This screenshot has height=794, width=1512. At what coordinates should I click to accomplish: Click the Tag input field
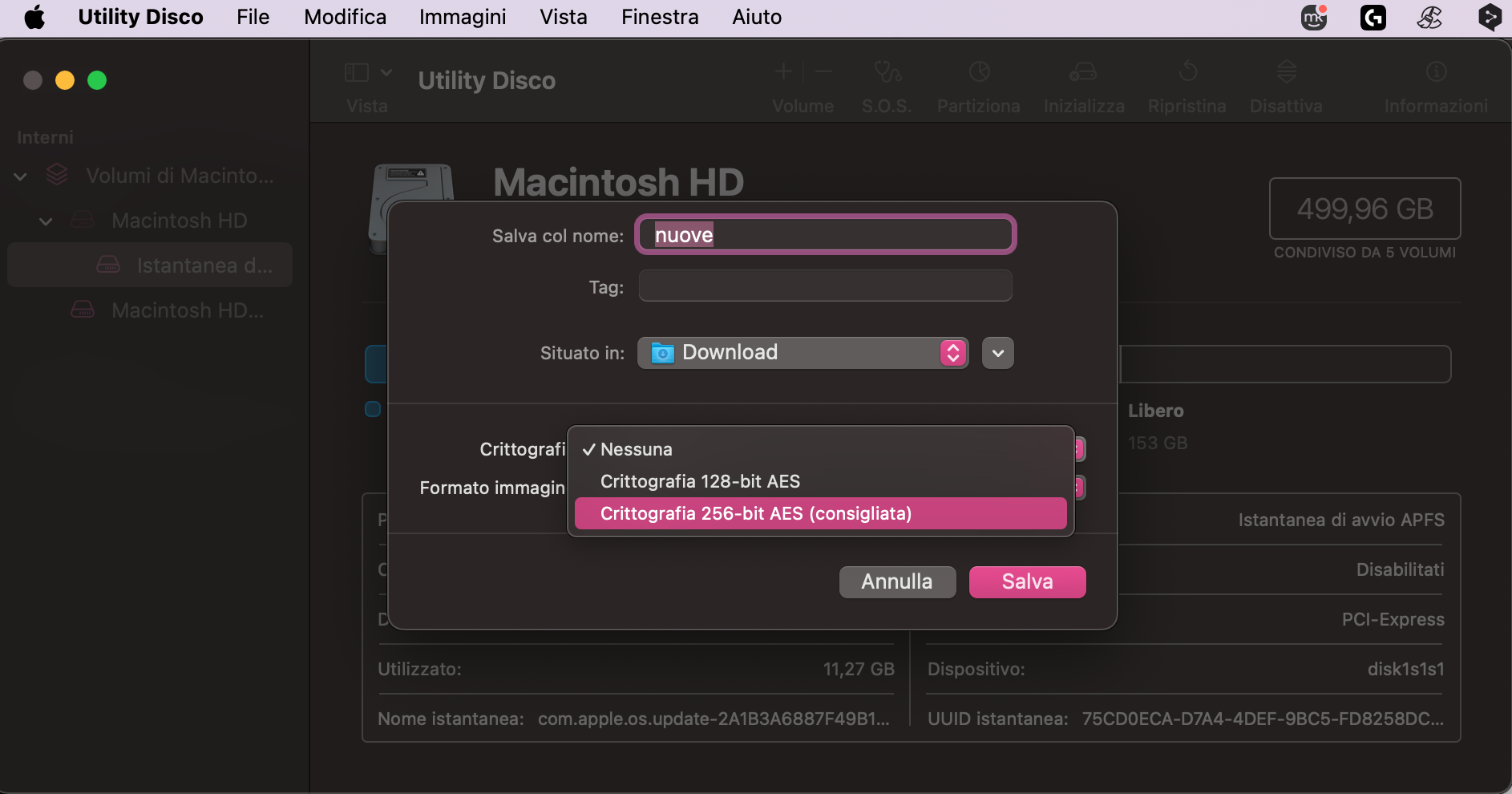coord(826,286)
